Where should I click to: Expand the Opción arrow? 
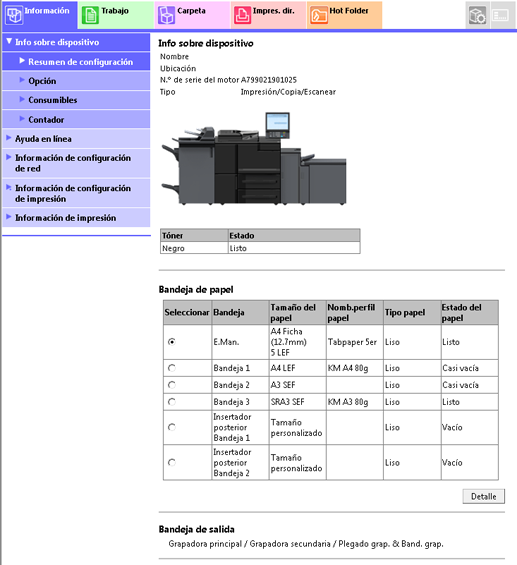(x=22, y=80)
